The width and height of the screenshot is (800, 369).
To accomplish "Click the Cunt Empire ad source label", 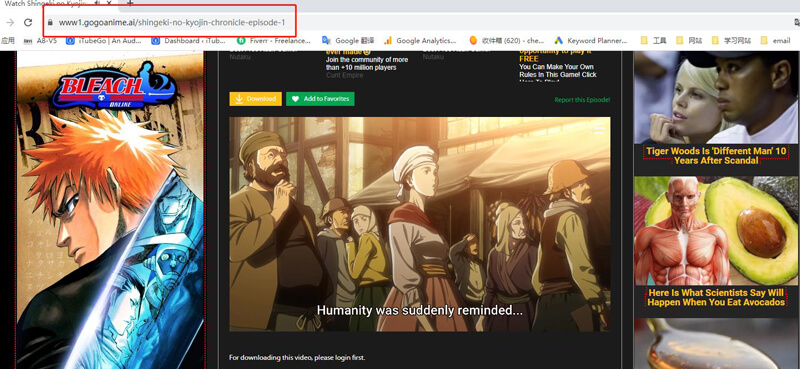I will coord(344,75).
